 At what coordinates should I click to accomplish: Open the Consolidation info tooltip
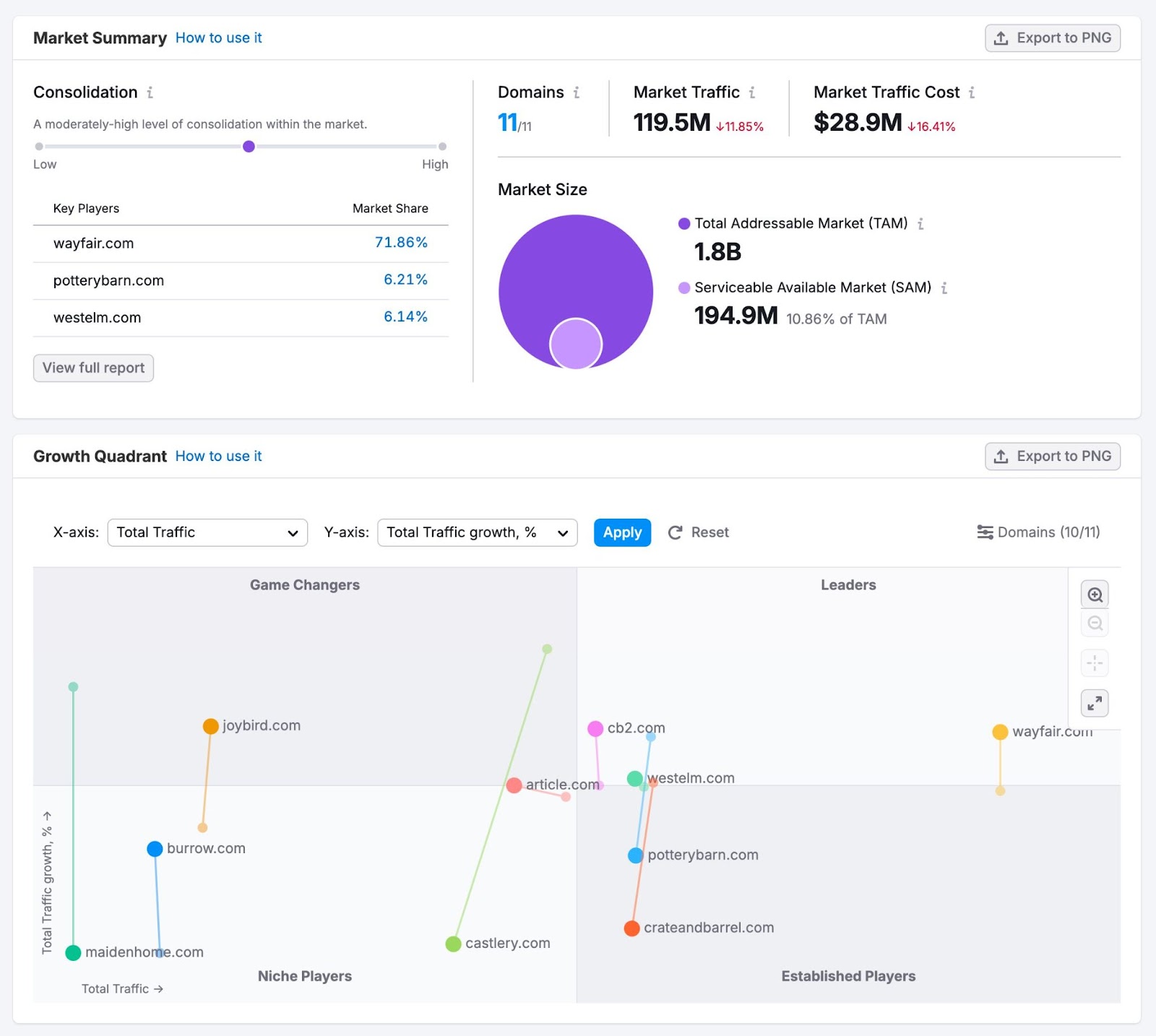tap(150, 92)
